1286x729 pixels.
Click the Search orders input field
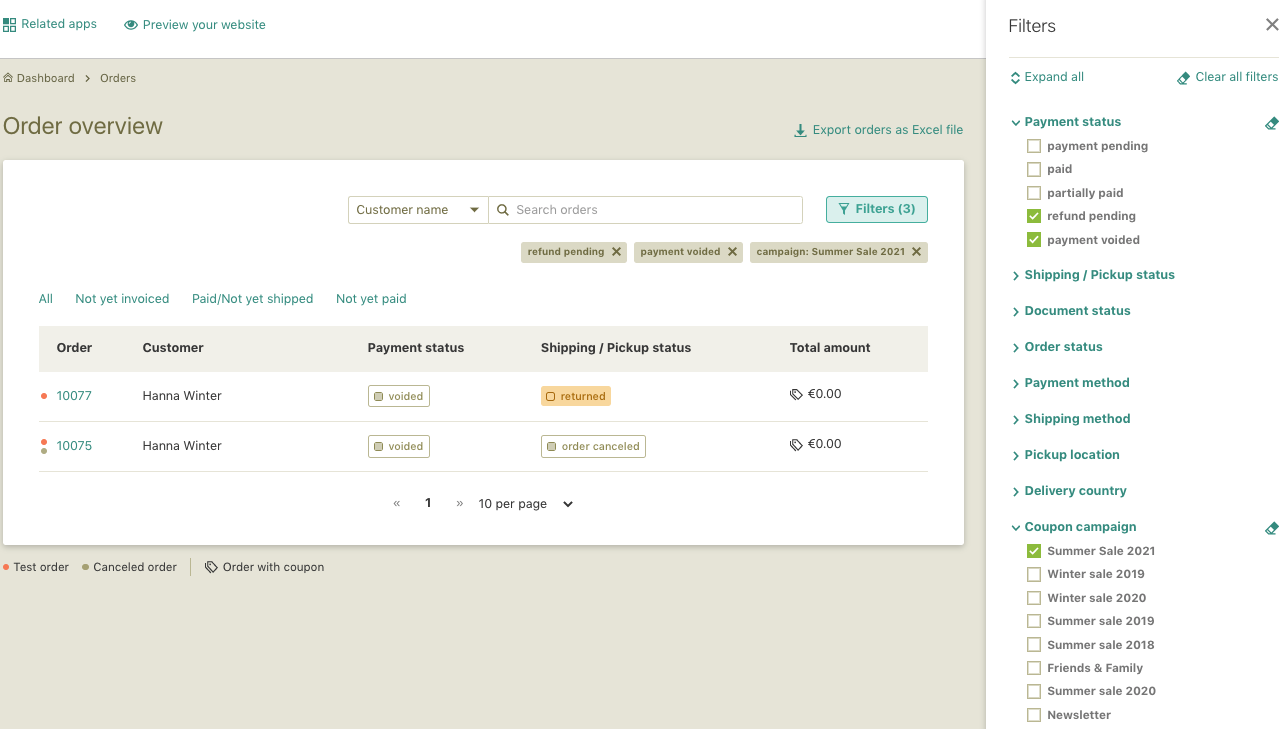[645, 210]
